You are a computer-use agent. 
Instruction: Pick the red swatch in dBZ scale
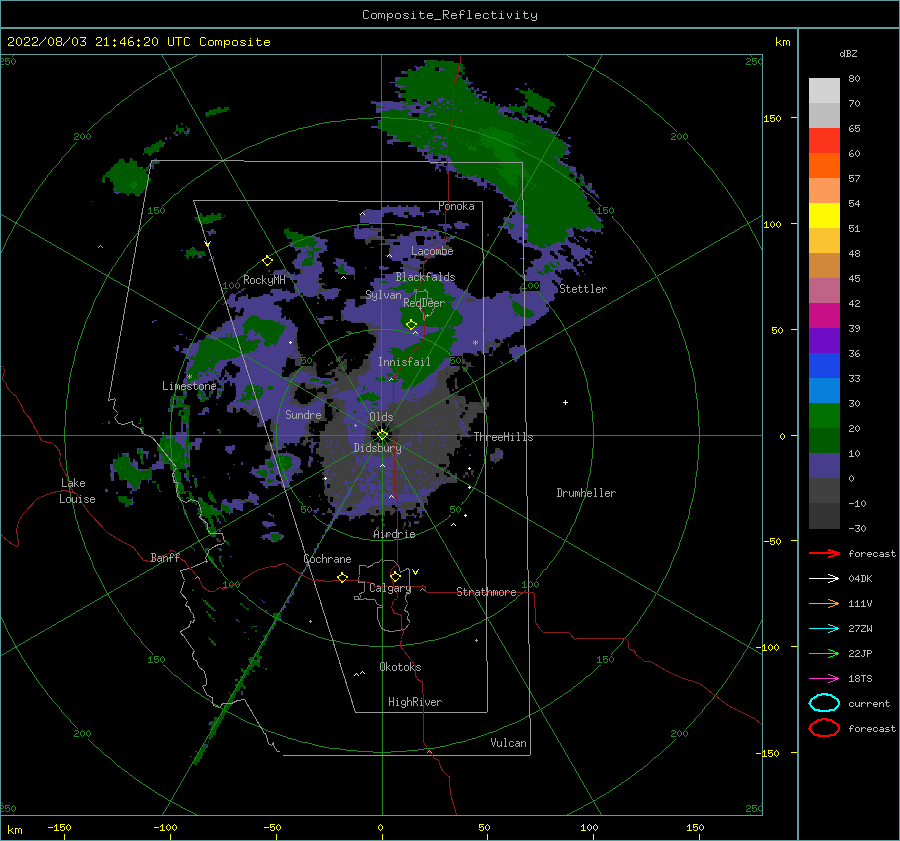coord(824,140)
